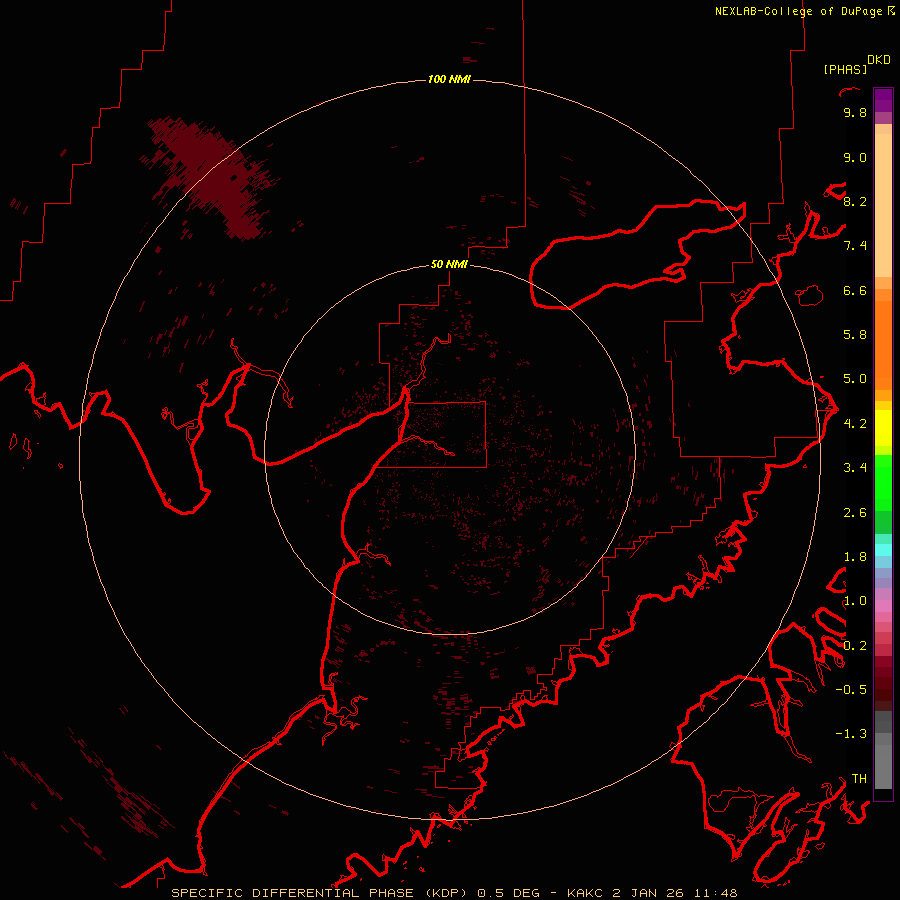The width and height of the screenshot is (900, 900).
Task: Pick the pink band of the color scale
Action: (x=883, y=606)
